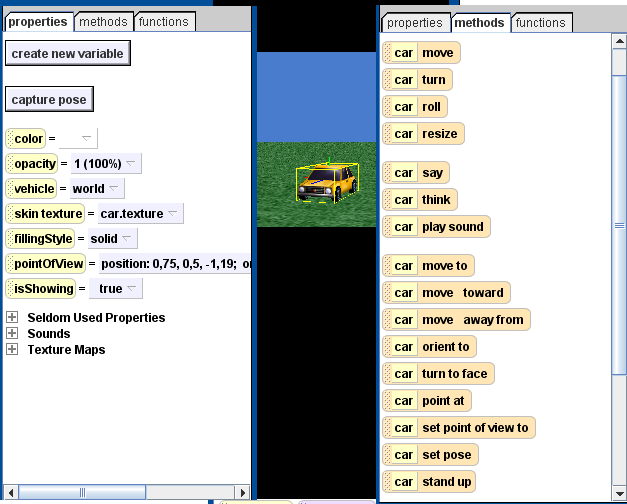627x504 pixels.
Task: Click the capture pose button
Action: click(x=49, y=100)
